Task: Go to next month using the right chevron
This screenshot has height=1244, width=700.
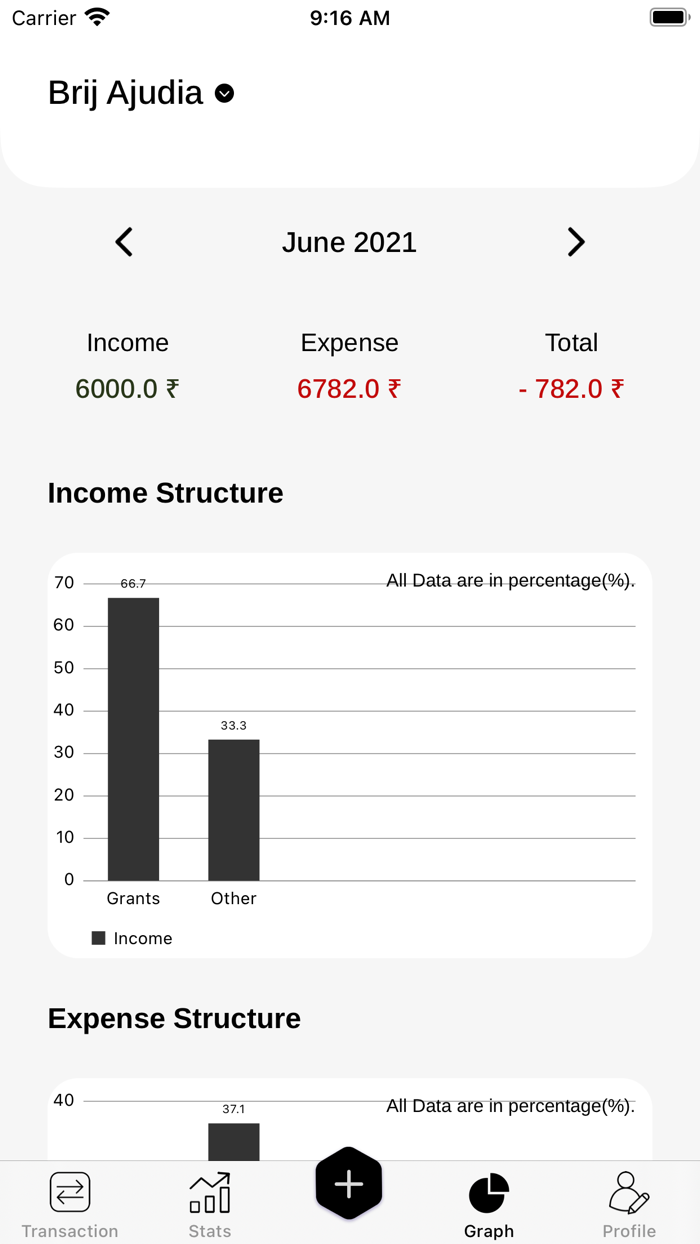Action: 575,242
